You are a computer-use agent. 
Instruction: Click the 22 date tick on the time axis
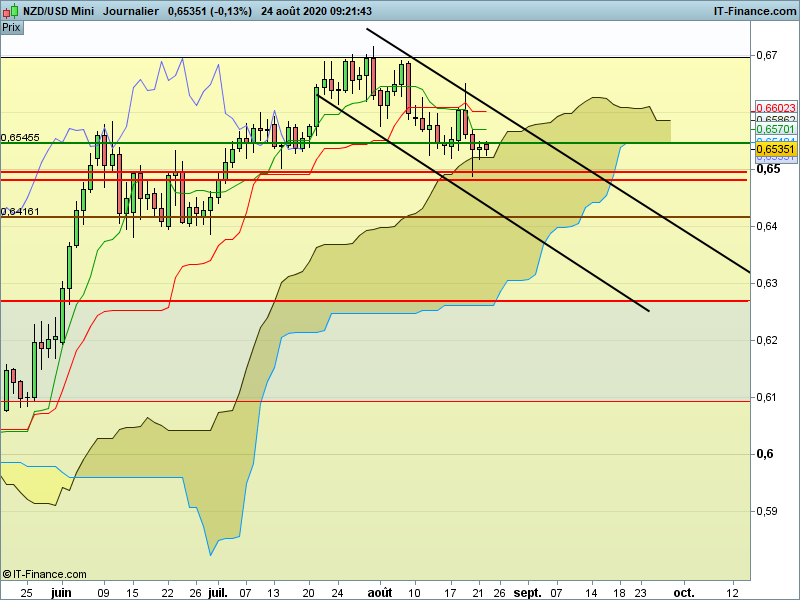point(167,593)
